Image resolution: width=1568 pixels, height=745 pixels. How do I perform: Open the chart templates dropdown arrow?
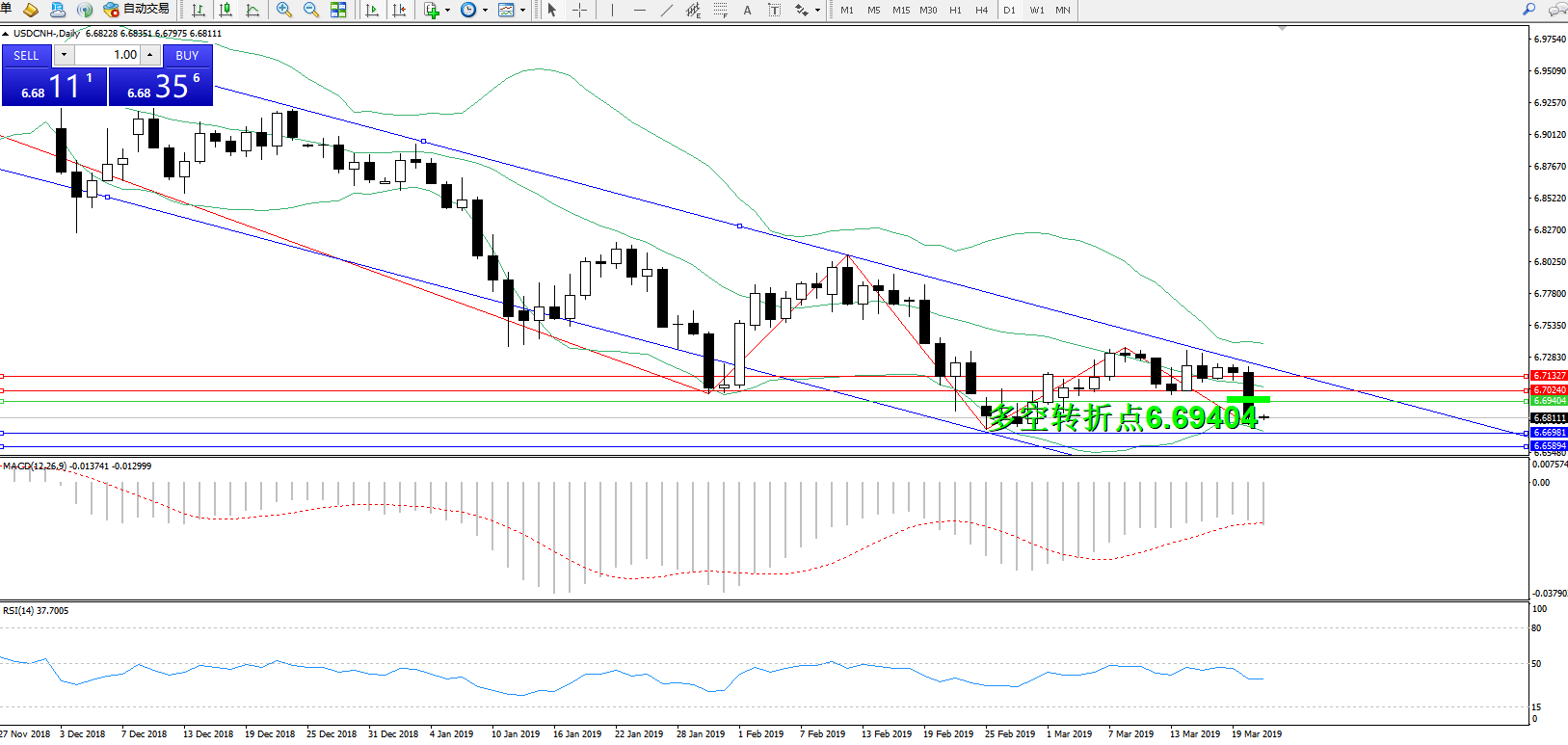click(x=522, y=11)
